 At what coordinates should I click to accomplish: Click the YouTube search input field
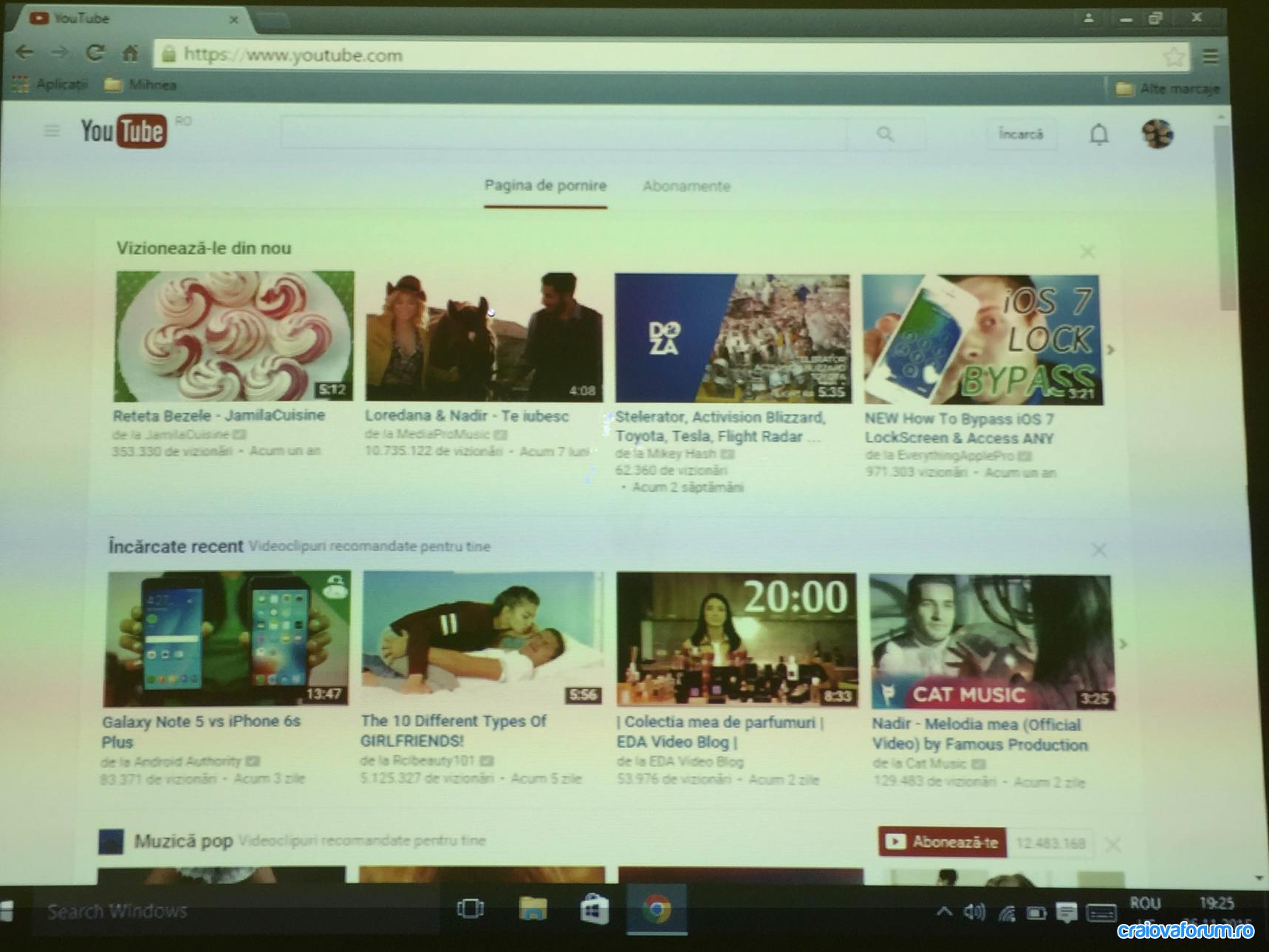coord(564,134)
